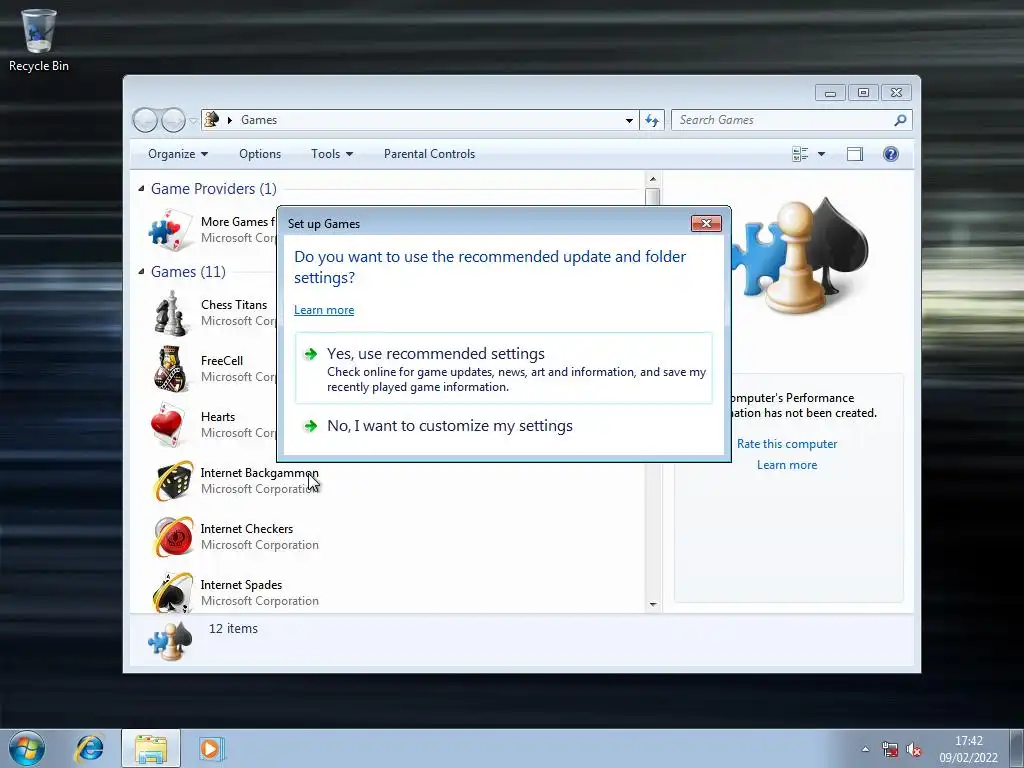
Task: Click the Games help question mark icon
Action: click(890, 154)
